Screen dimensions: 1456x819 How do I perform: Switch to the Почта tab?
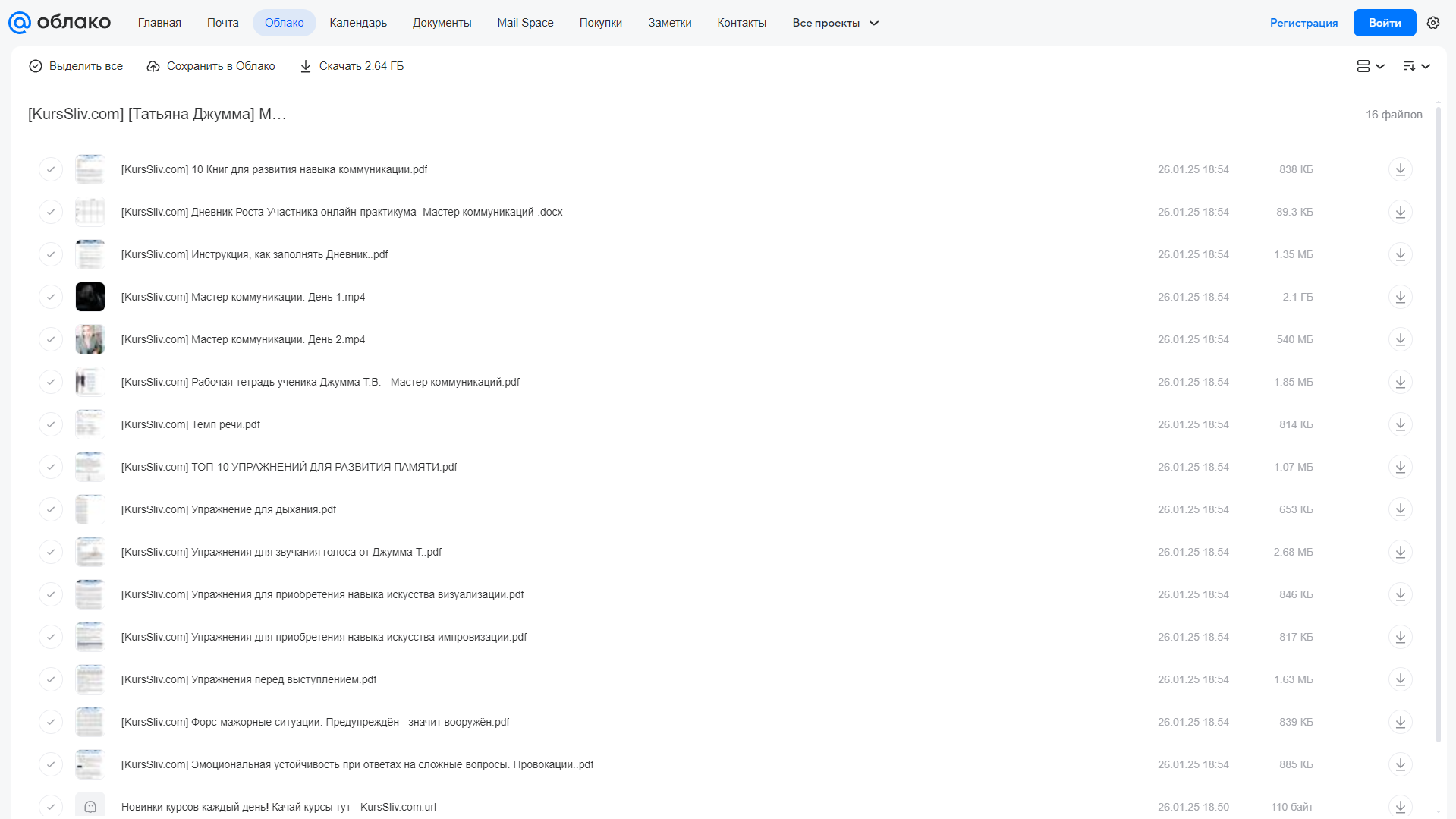(222, 23)
